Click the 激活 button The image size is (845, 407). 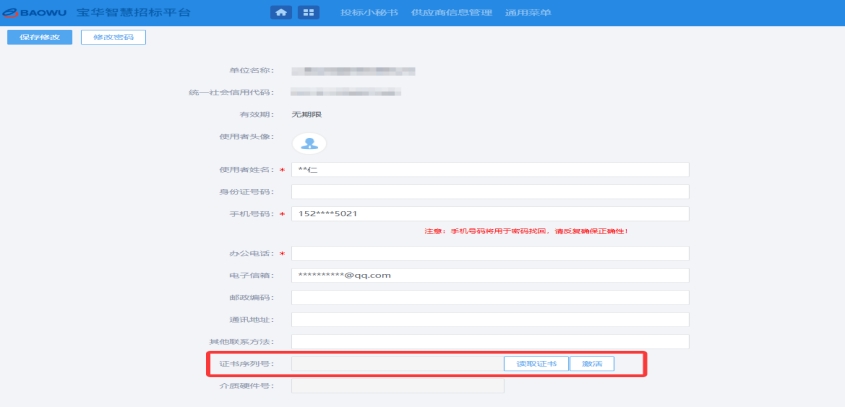click(x=592, y=364)
